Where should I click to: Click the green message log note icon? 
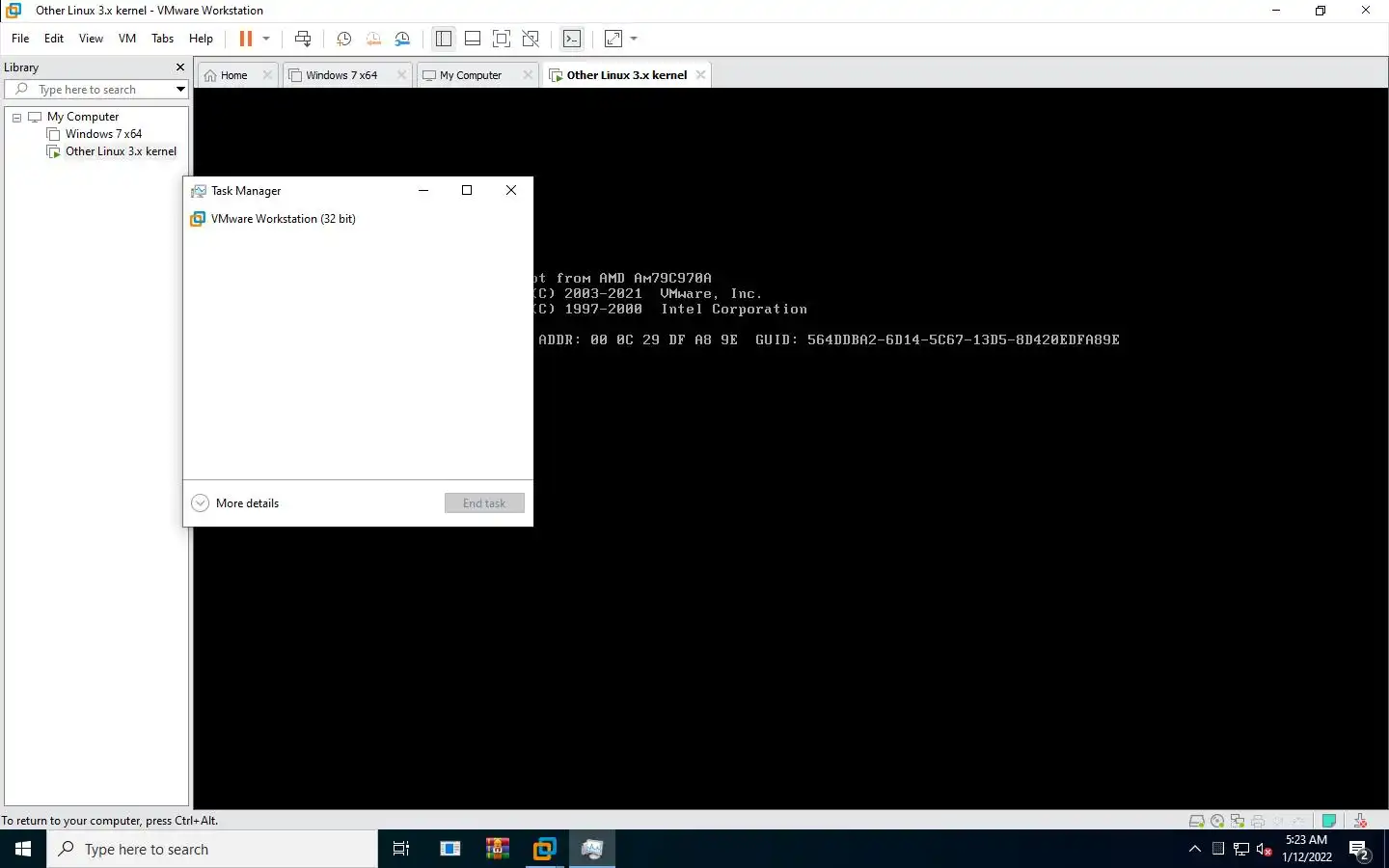click(x=1329, y=822)
